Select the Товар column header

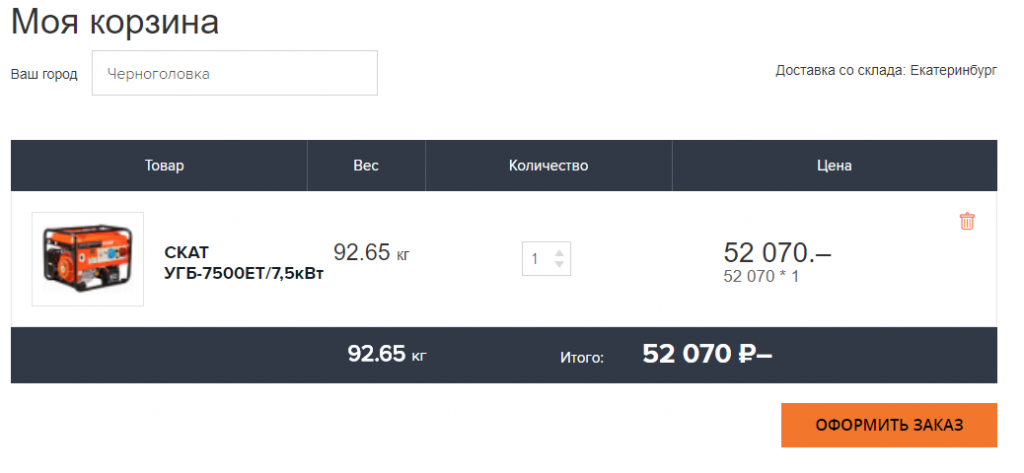click(x=165, y=165)
